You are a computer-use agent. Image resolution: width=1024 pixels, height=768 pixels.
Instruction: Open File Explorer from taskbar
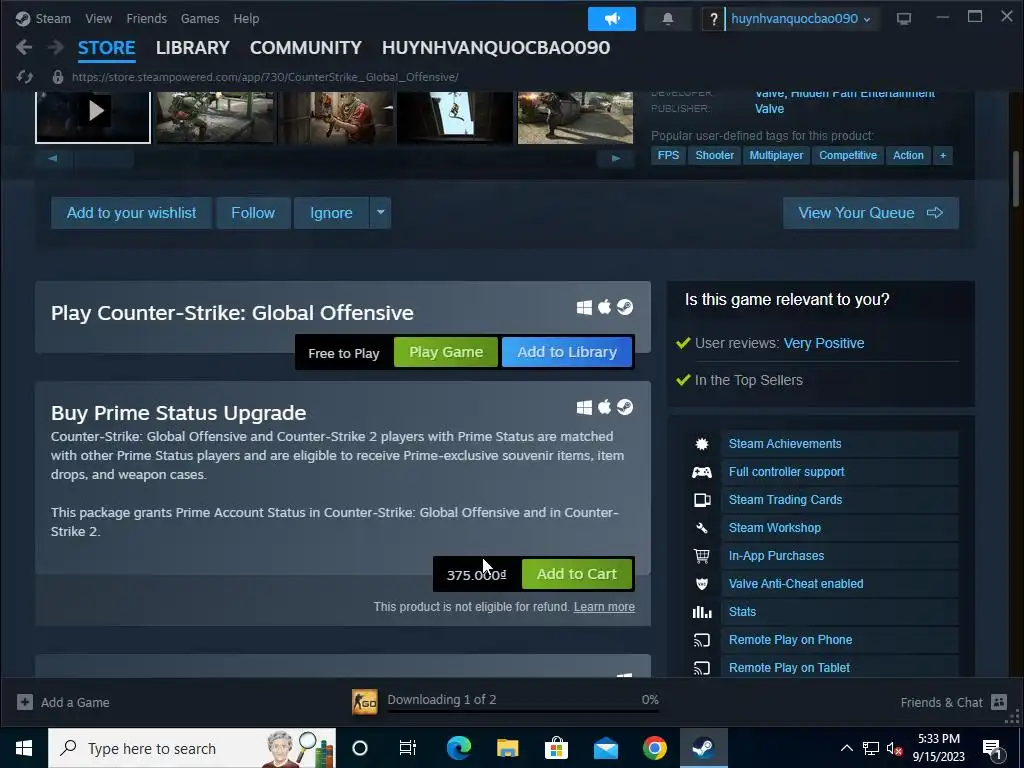(507, 748)
